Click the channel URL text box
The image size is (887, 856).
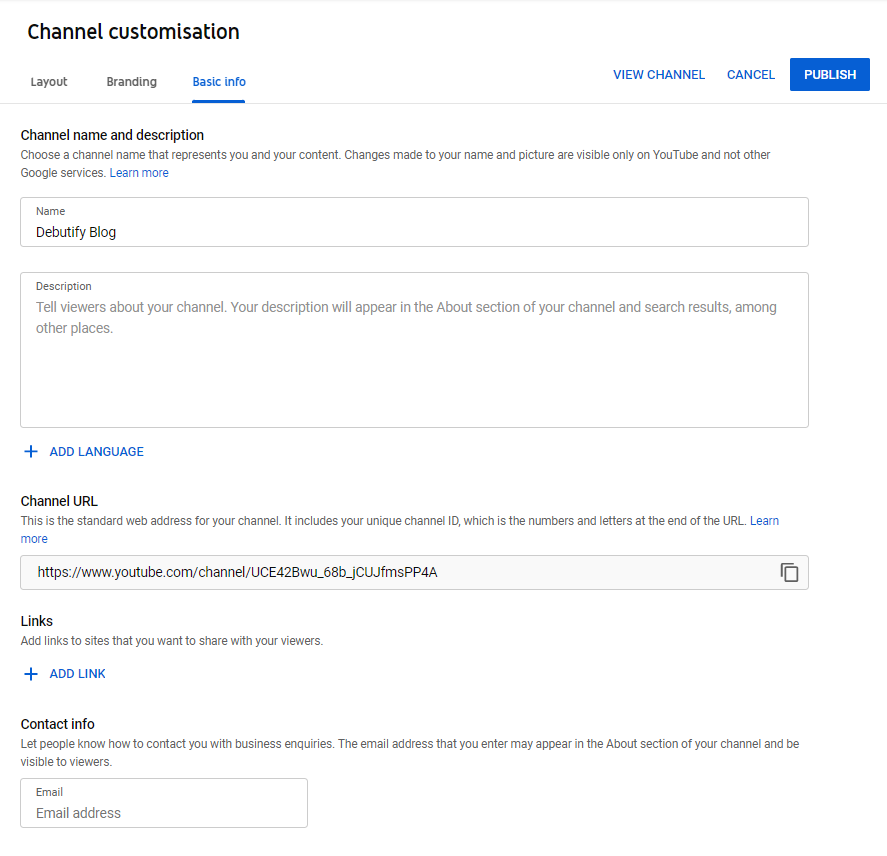pyautogui.click(x=414, y=572)
